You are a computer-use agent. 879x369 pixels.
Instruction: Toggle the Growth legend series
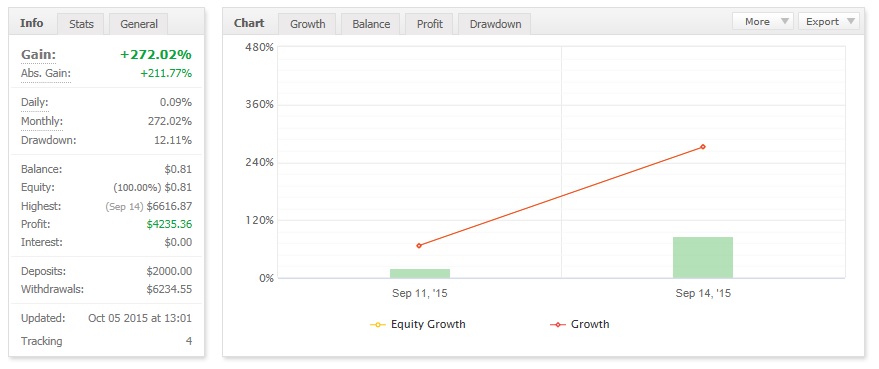pyautogui.click(x=580, y=324)
